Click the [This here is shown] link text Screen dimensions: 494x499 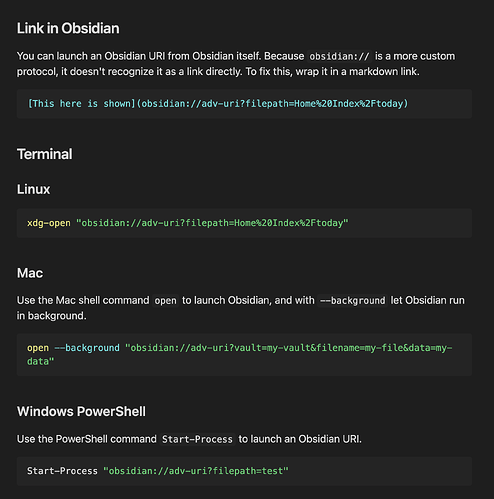point(81,104)
